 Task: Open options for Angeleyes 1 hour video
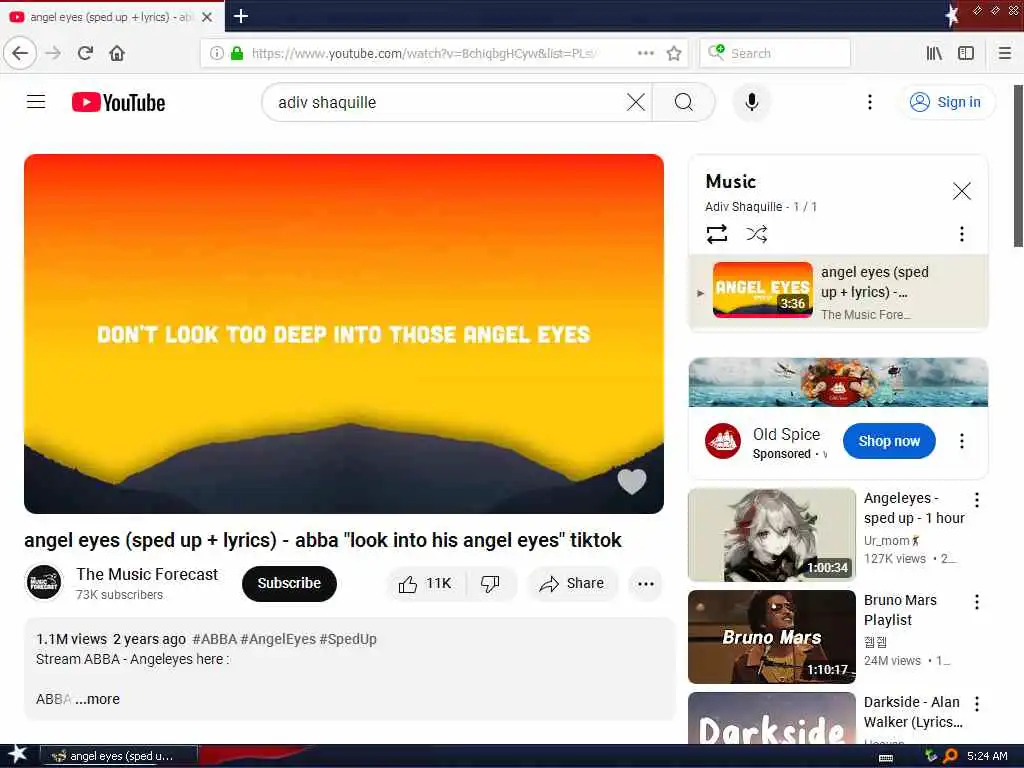(976, 500)
